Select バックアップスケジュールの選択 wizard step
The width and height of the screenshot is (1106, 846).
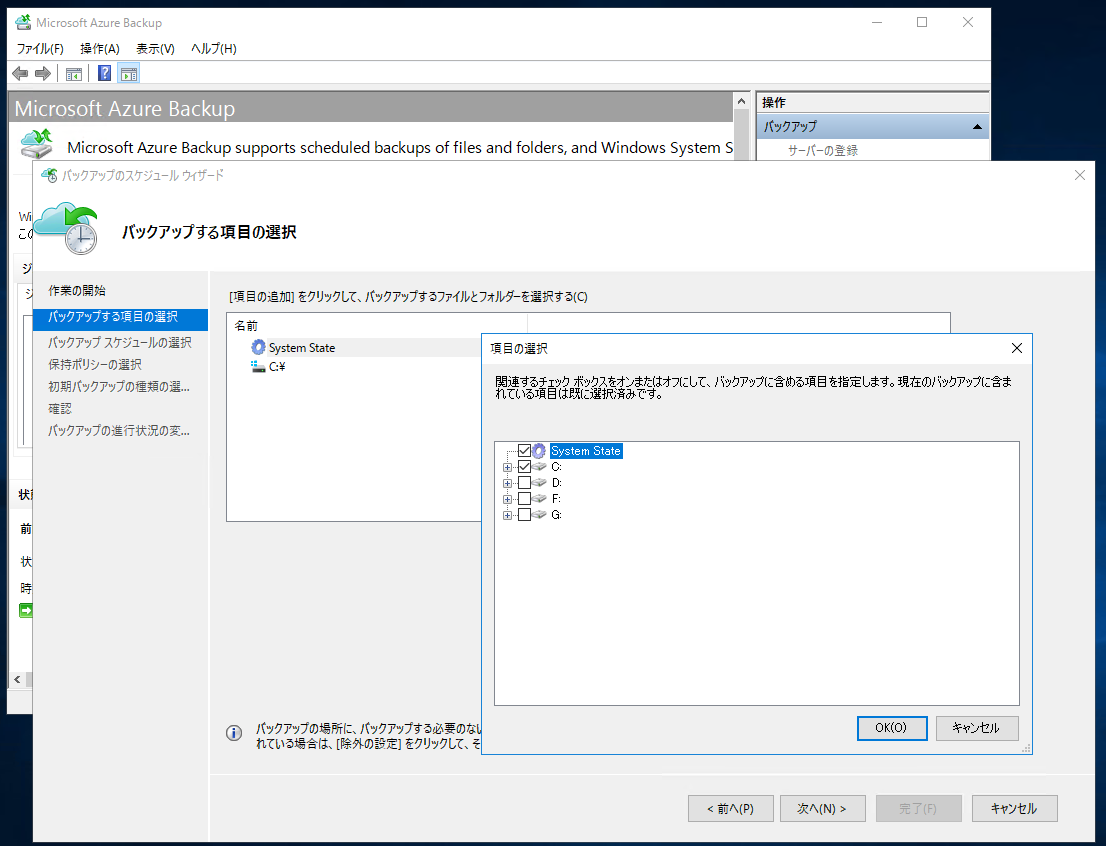122,342
